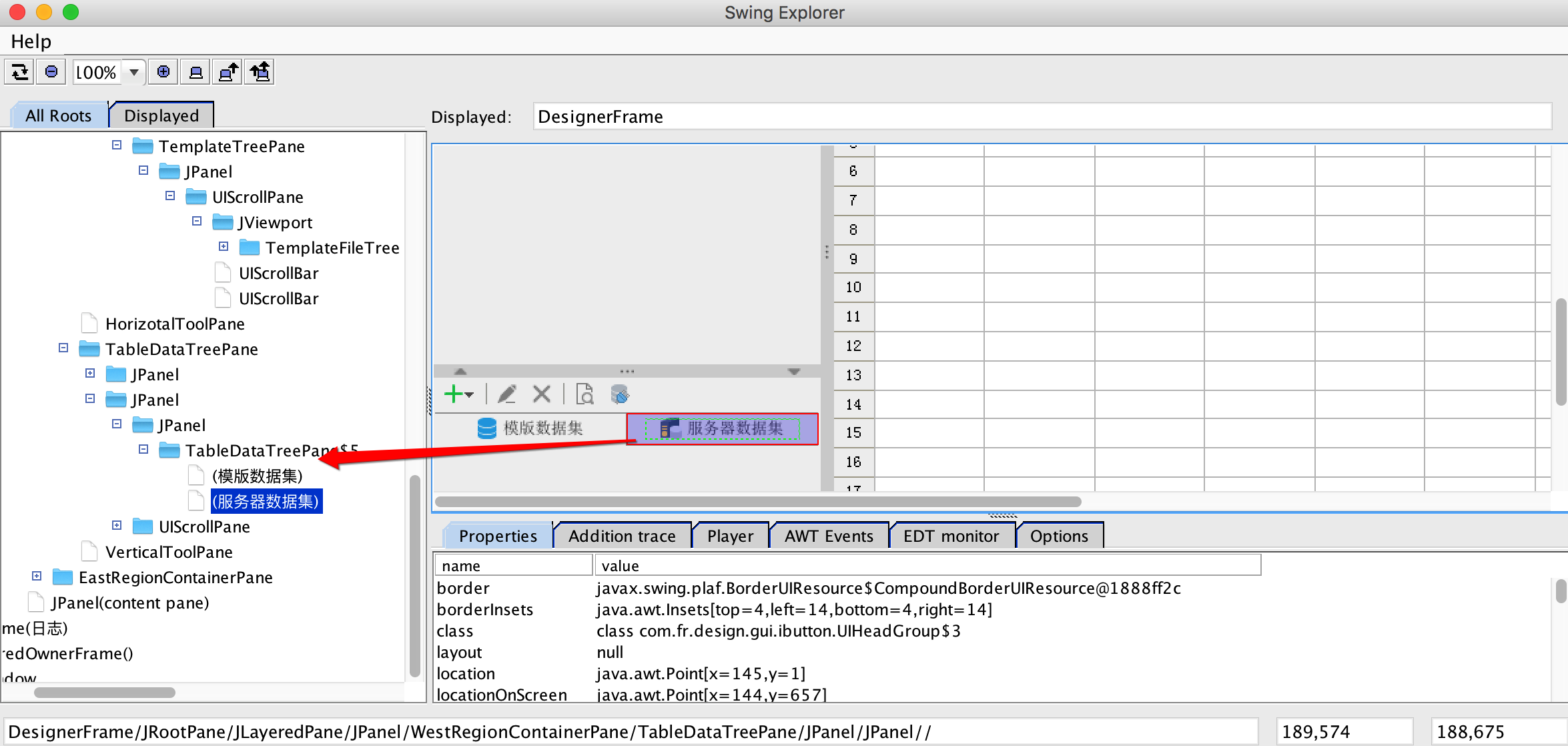The width and height of the screenshot is (1568, 746).
Task: Click the database connection icon
Action: click(620, 394)
